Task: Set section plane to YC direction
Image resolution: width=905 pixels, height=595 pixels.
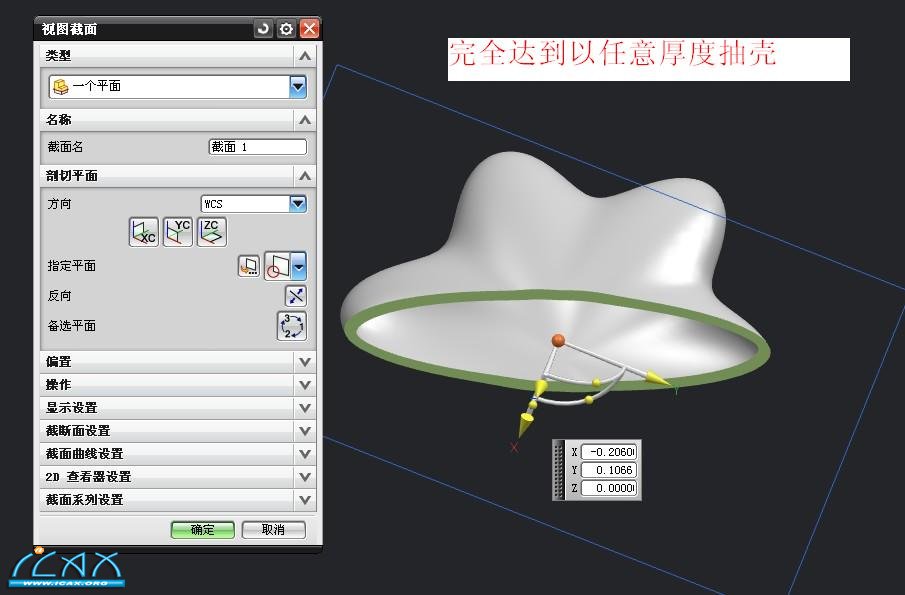Action: [178, 232]
